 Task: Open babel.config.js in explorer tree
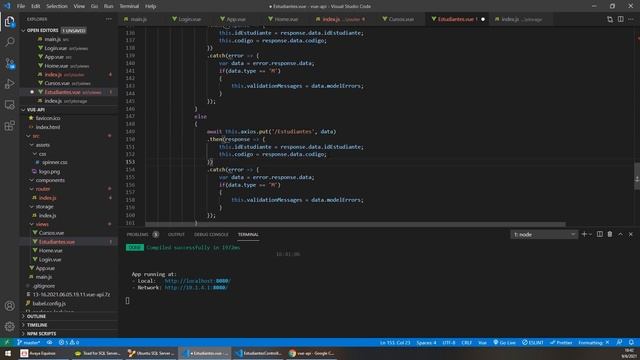[x=49, y=303]
